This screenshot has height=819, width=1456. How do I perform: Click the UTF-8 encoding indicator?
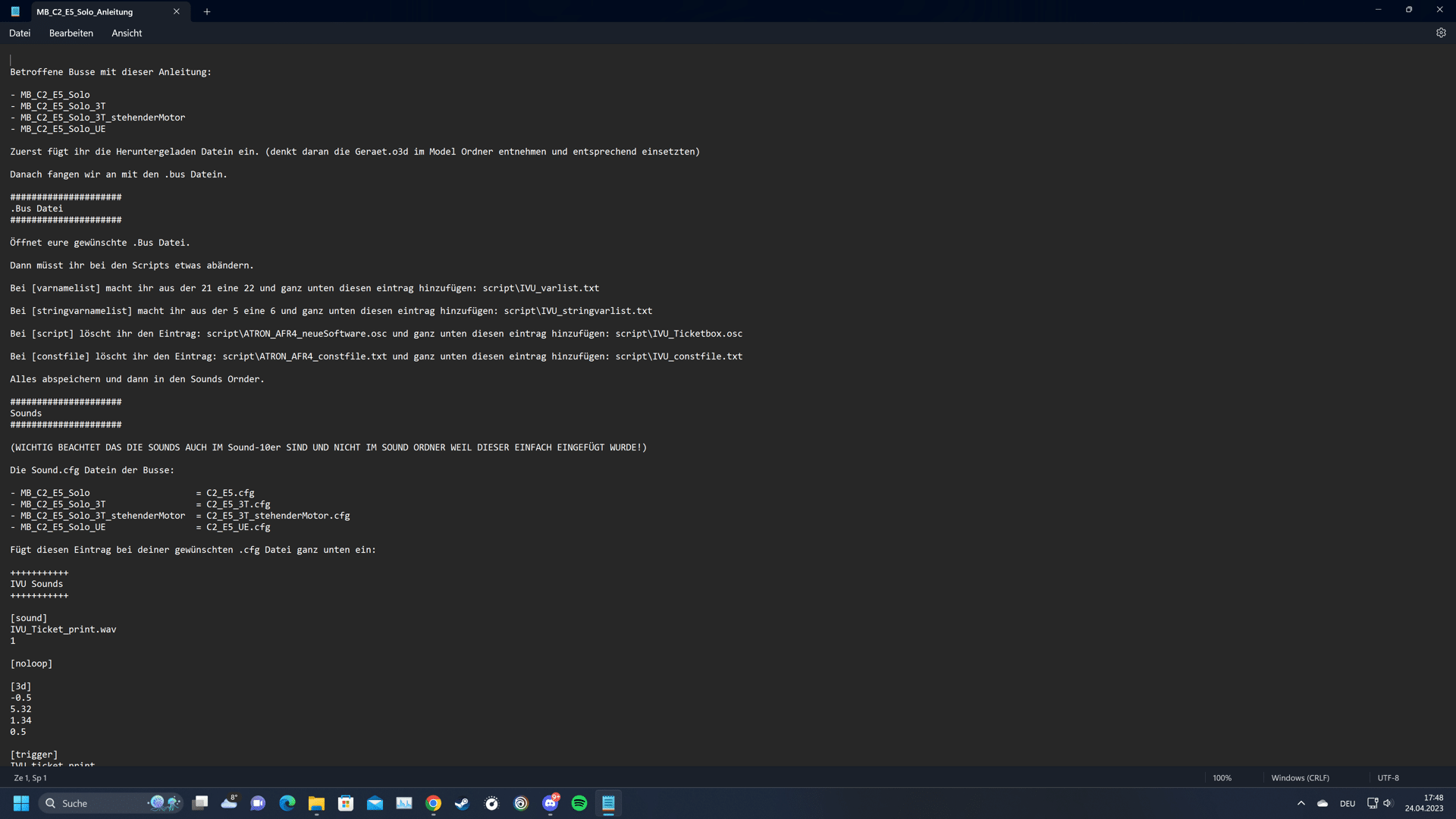coord(1388,778)
